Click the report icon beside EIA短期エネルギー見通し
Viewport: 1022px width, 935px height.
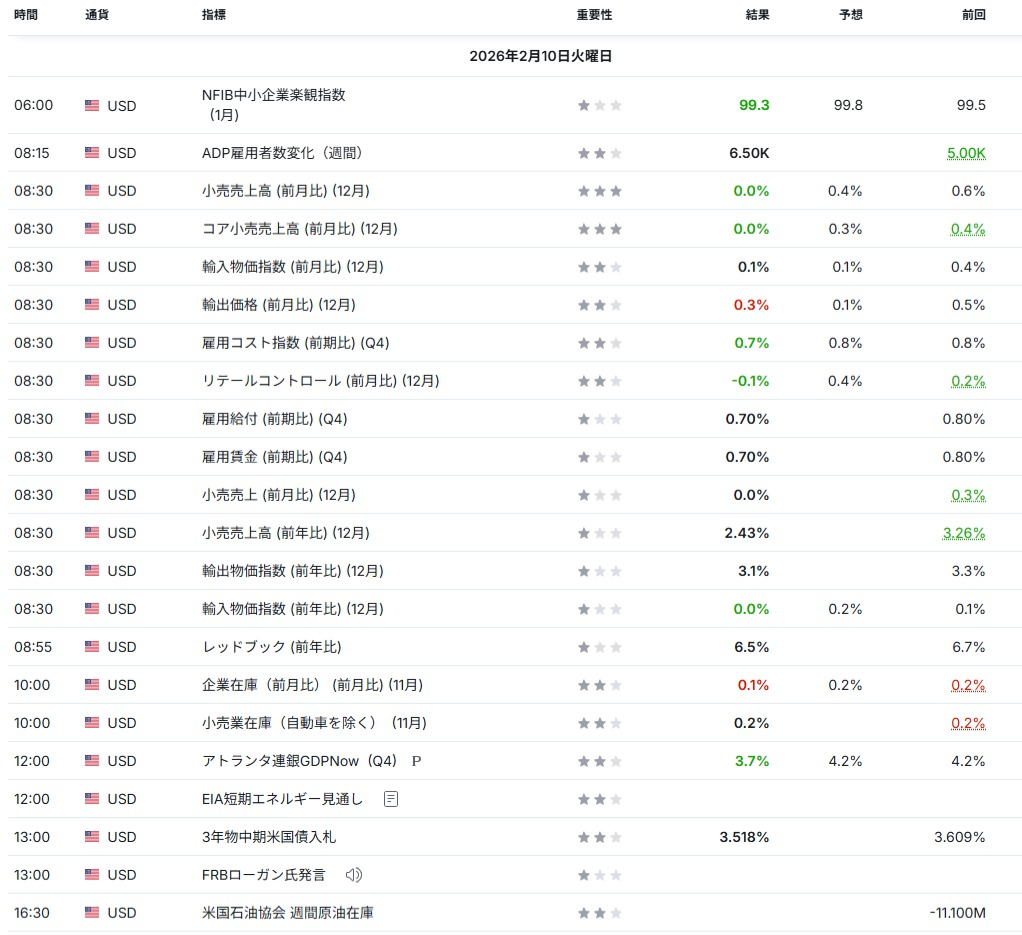click(x=391, y=799)
